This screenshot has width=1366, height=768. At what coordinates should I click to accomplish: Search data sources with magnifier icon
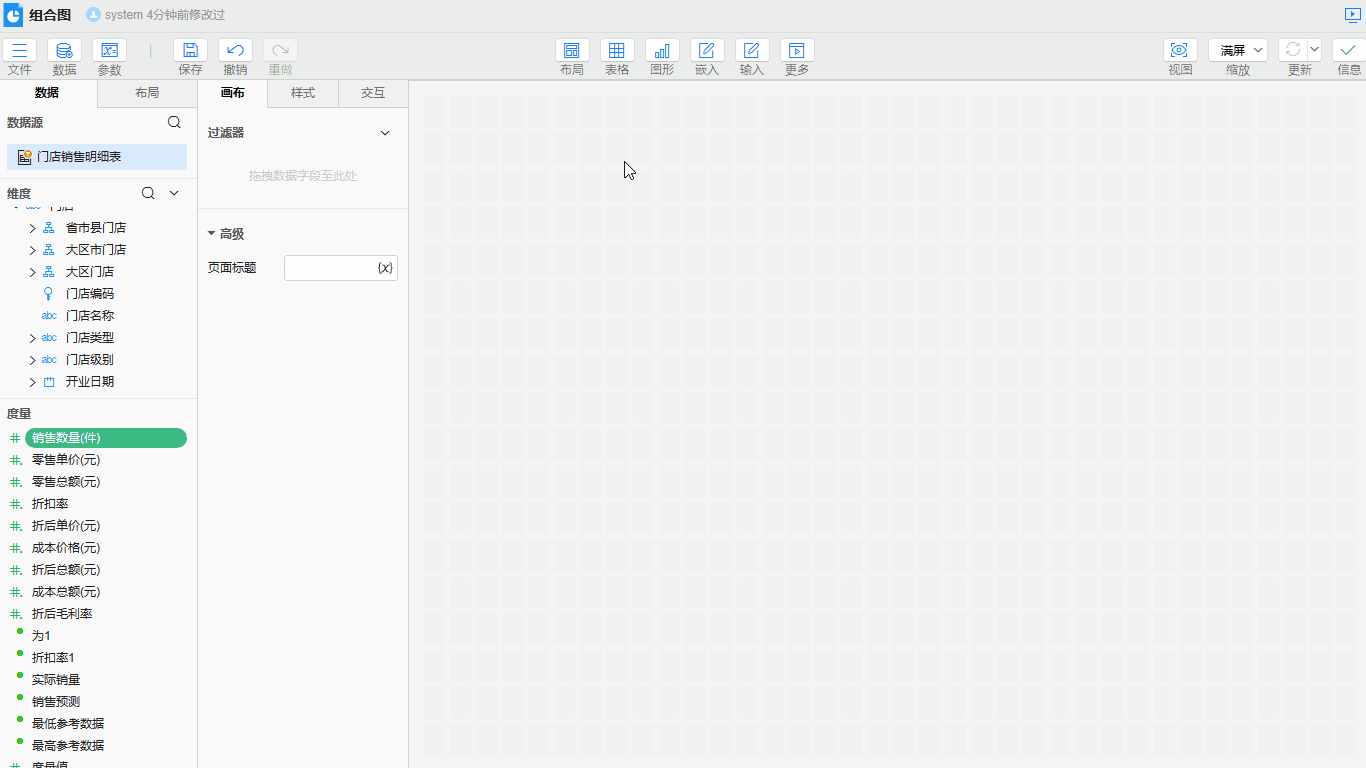pos(174,122)
